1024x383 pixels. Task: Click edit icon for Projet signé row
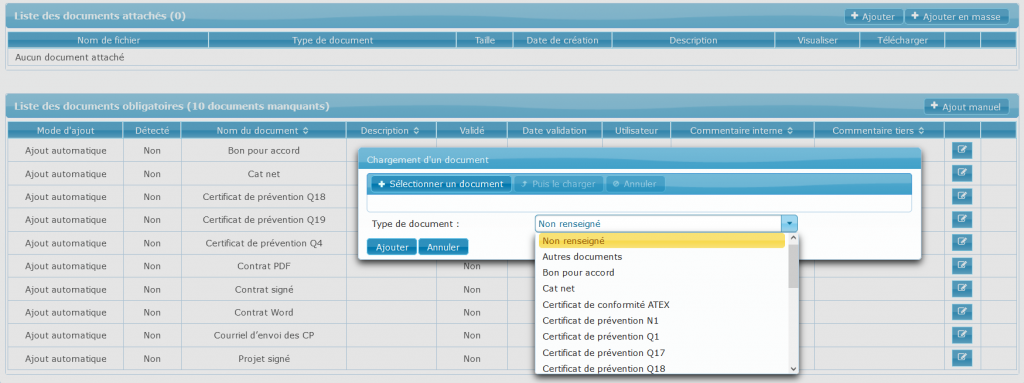pos(961,358)
